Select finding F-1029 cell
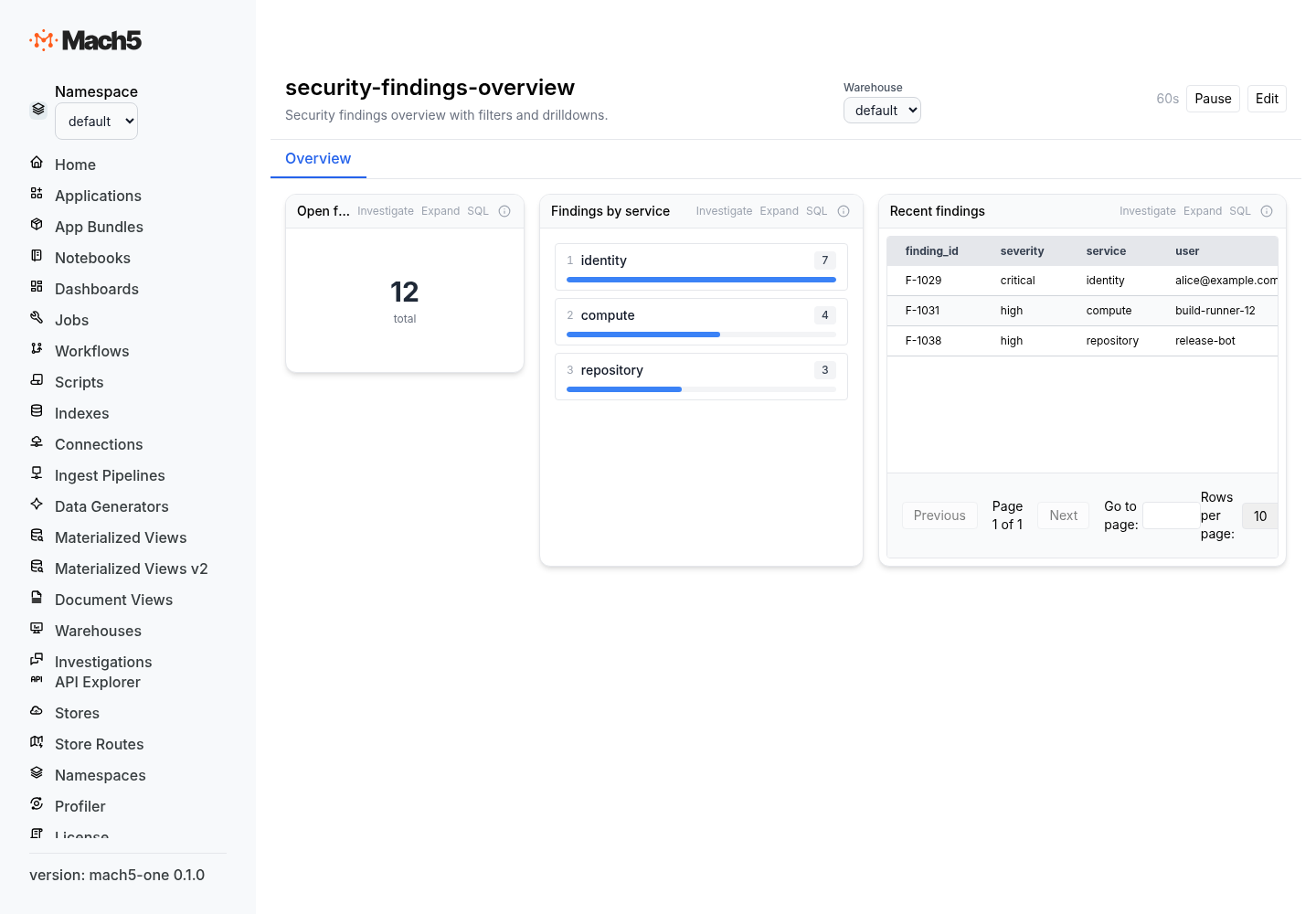The width and height of the screenshot is (1316, 914). pos(923,281)
